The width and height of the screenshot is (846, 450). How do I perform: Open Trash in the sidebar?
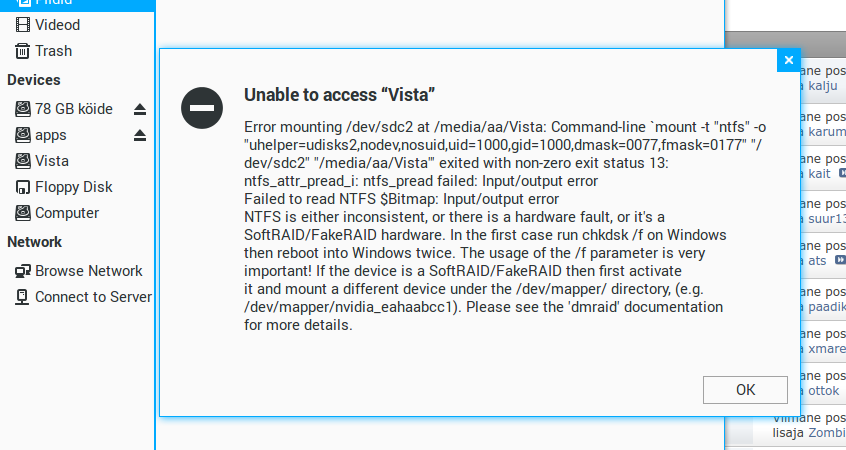[53, 51]
